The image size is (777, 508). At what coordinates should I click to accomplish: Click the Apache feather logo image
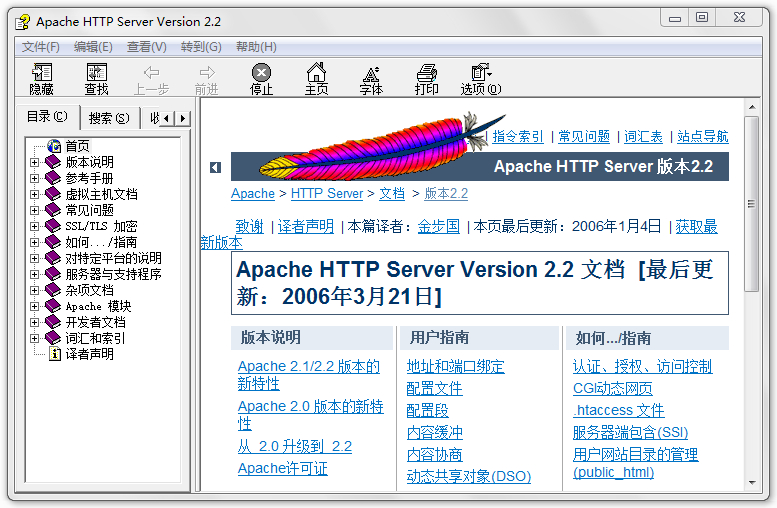click(381, 146)
